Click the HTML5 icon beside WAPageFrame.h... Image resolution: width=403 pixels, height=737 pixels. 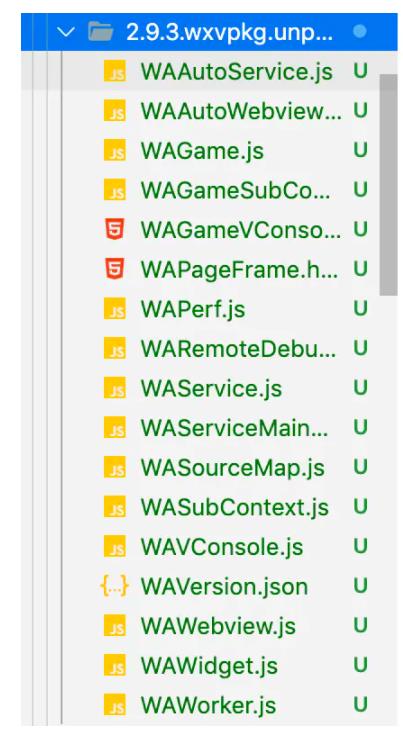point(115,269)
